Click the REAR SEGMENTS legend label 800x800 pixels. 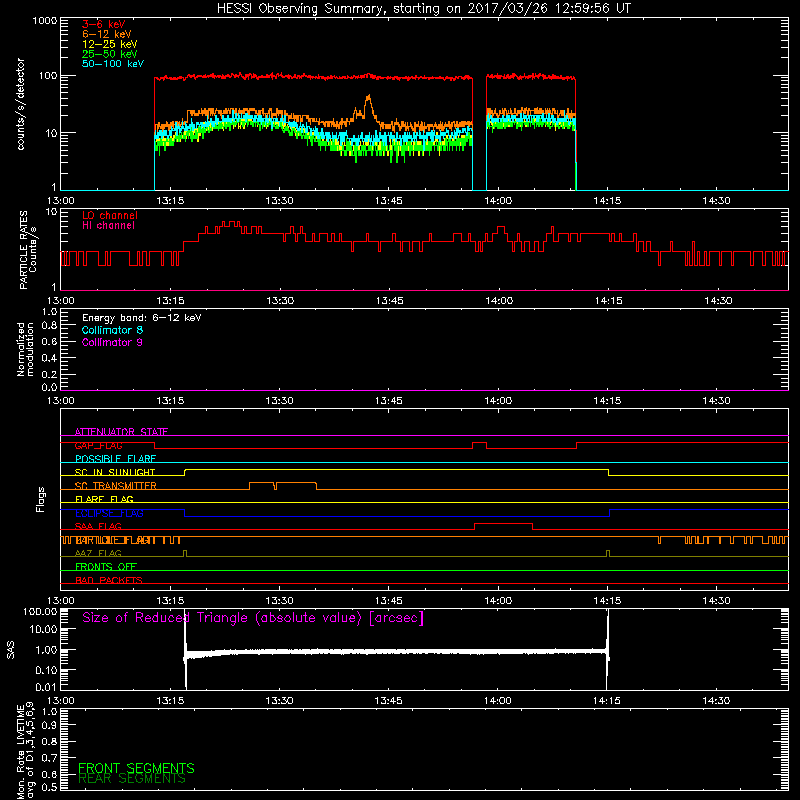coord(132,779)
